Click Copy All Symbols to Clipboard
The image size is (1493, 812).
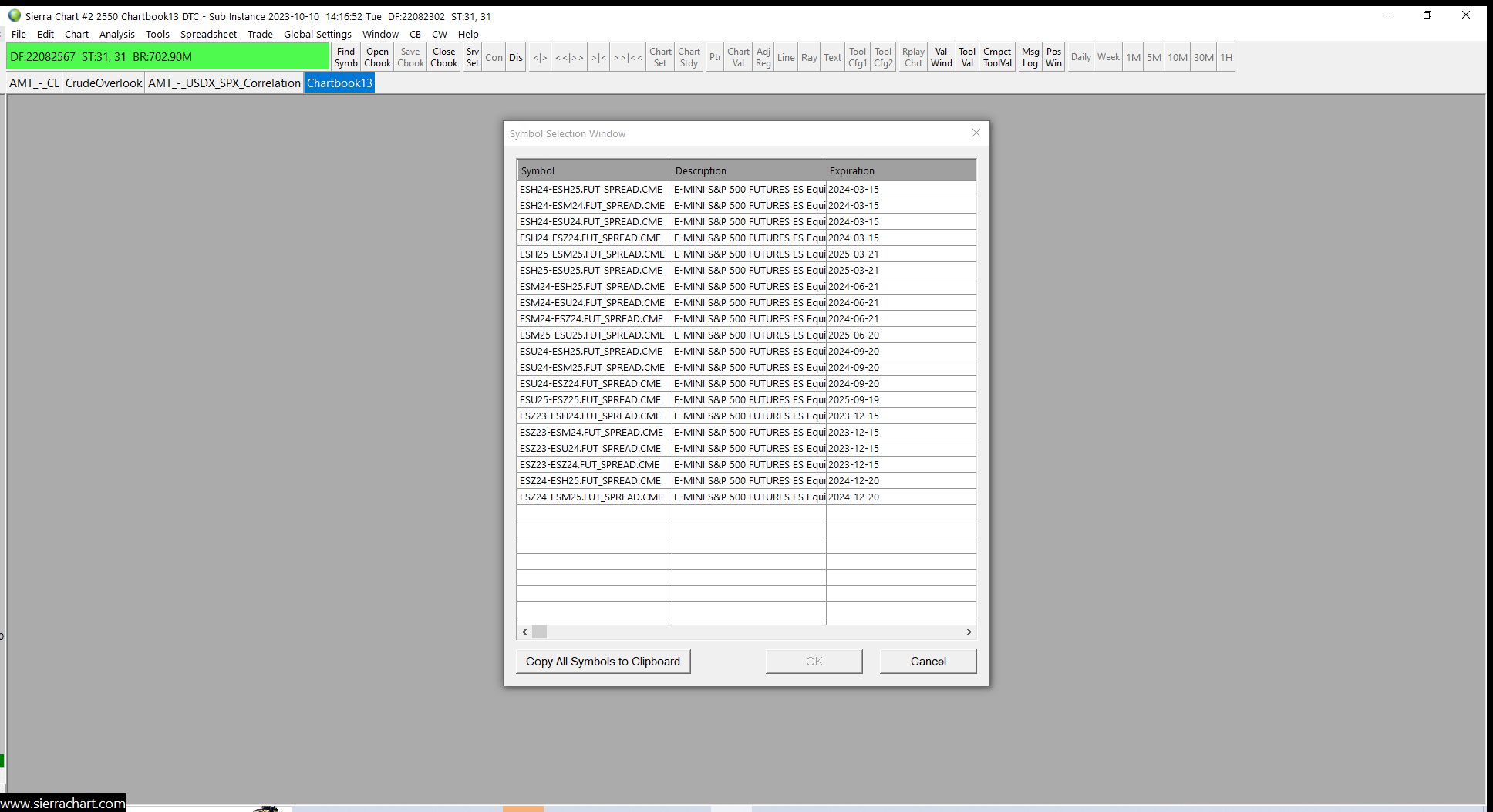click(x=603, y=662)
